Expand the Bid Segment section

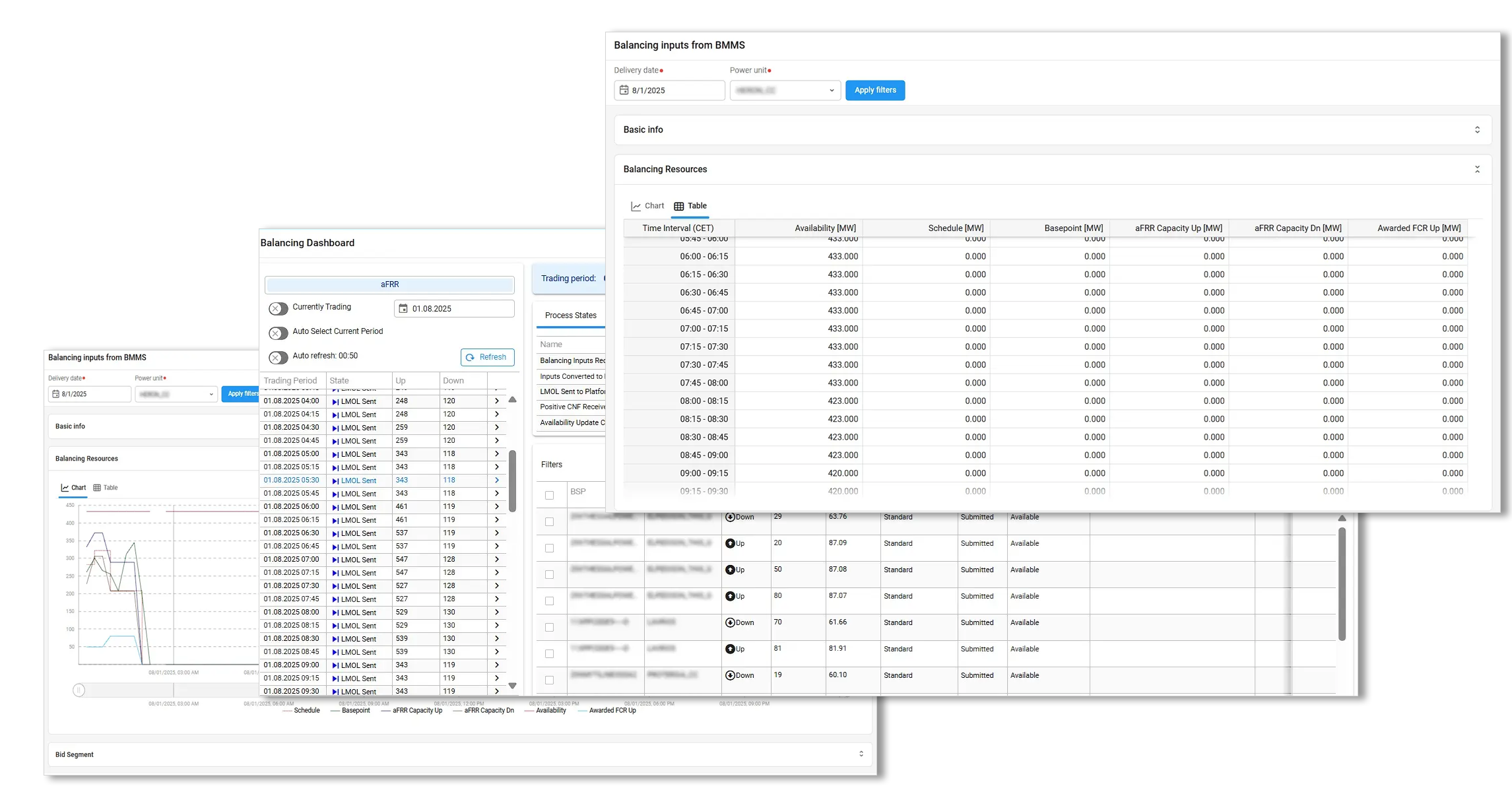(x=861, y=754)
